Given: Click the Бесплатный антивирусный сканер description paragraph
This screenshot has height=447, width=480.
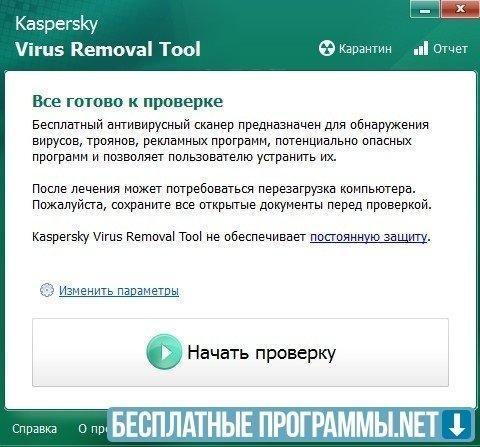Looking at the screenshot, I should click(230, 141).
